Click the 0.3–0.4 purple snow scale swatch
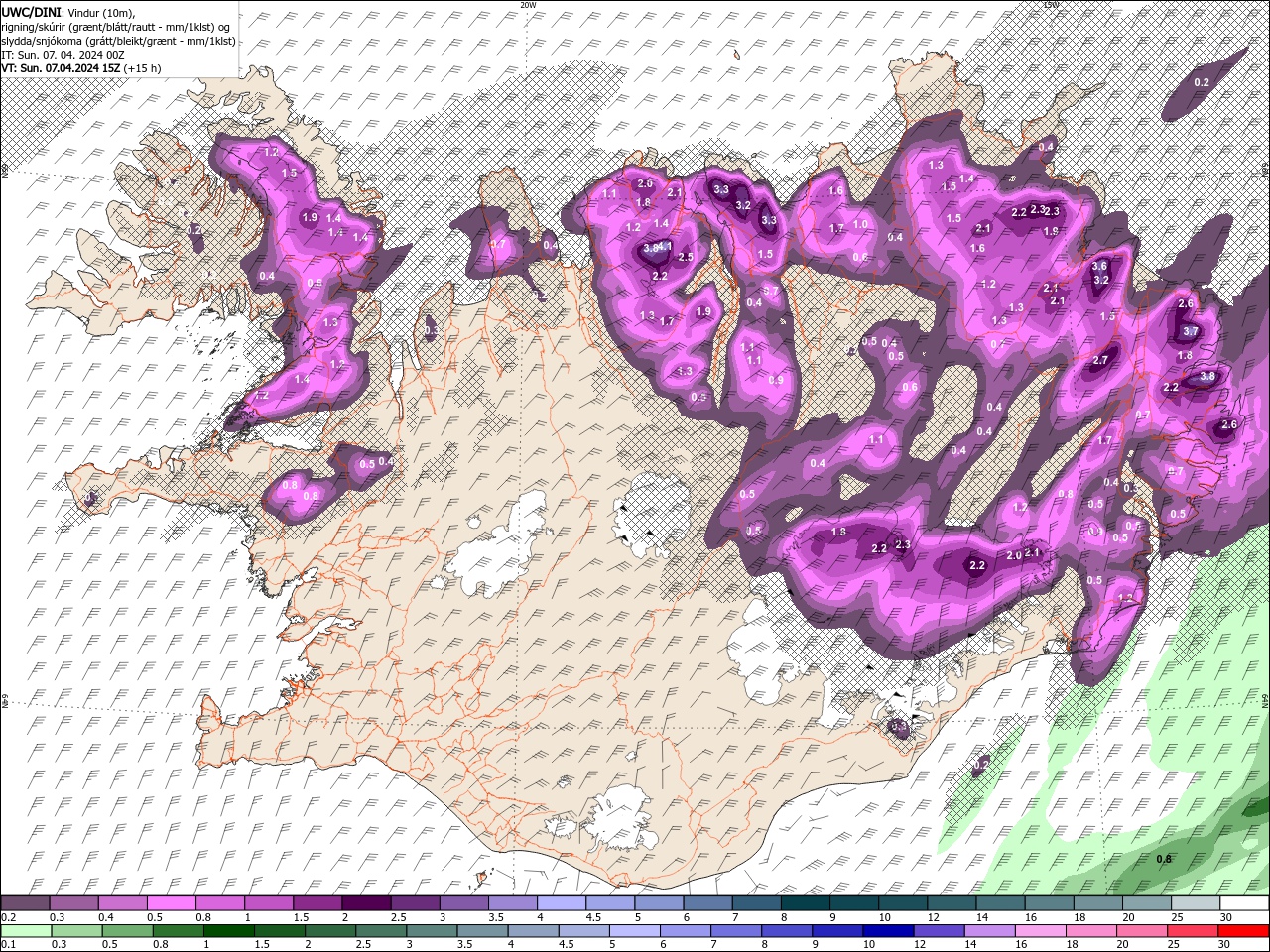The width and height of the screenshot is (1270, 952). pyautogui.click(x=73, y=903)
